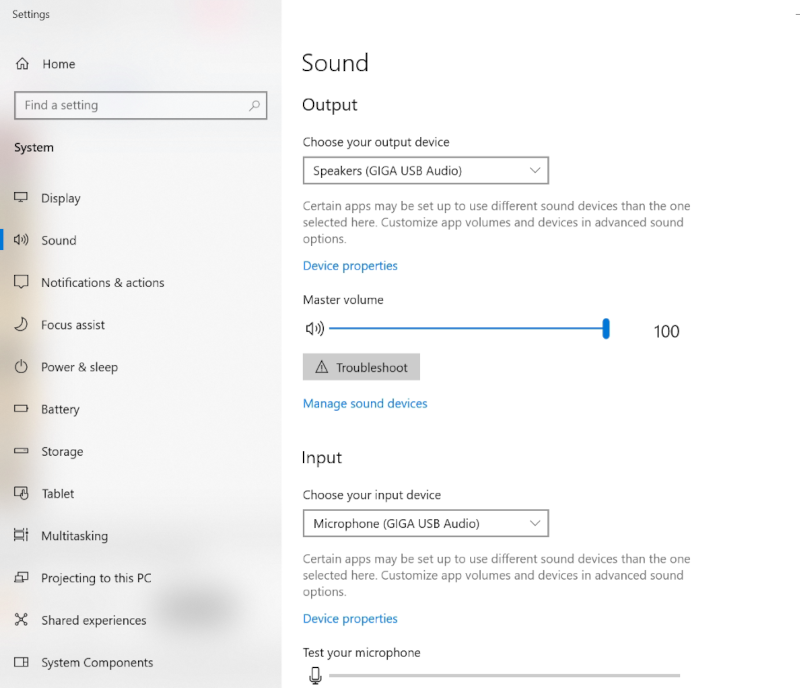Viewport: 800px width, 688px height.
Task: Click the Storage drive icon
Action: (21, 451)
